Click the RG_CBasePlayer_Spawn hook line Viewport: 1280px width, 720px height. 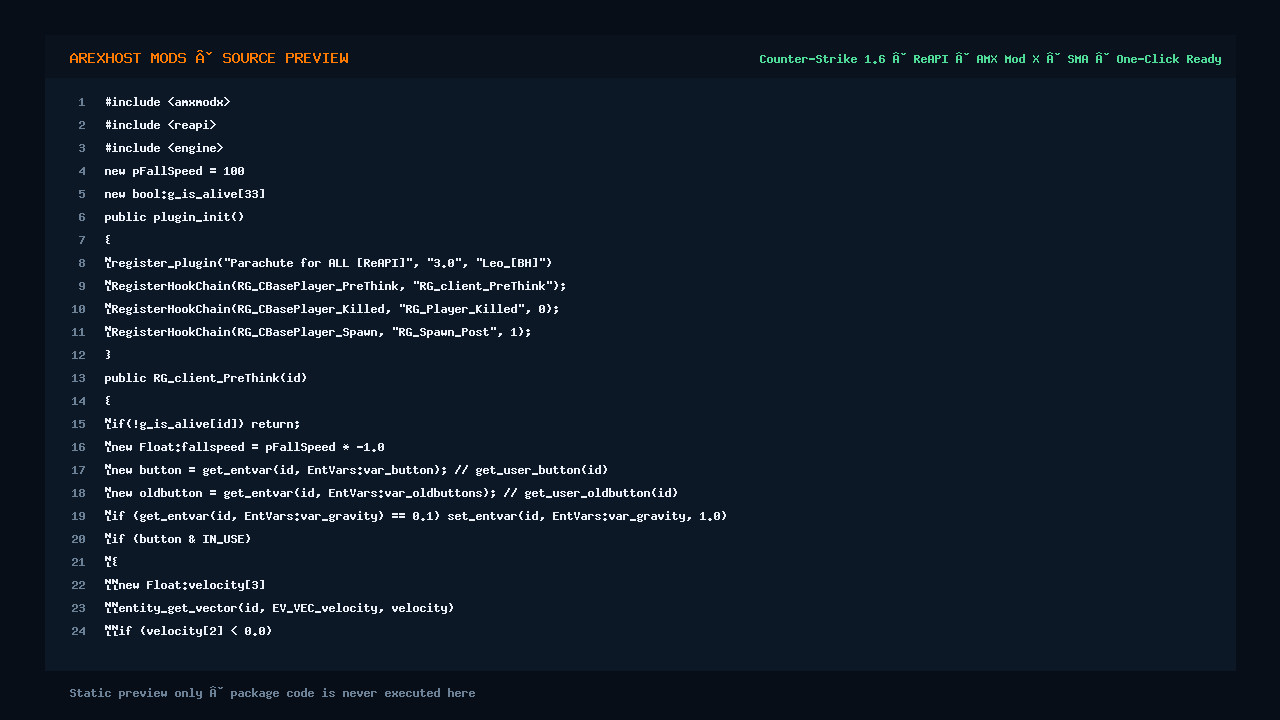pos(318,332)
